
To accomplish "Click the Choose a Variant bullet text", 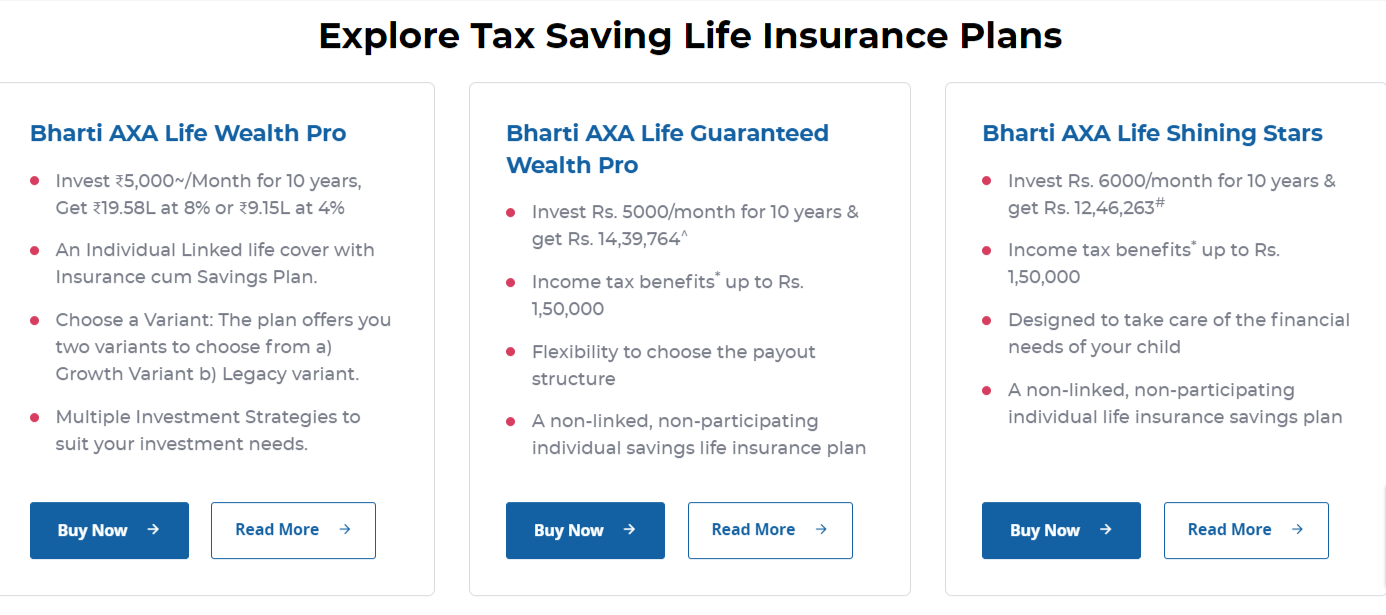I will (223, 347).
